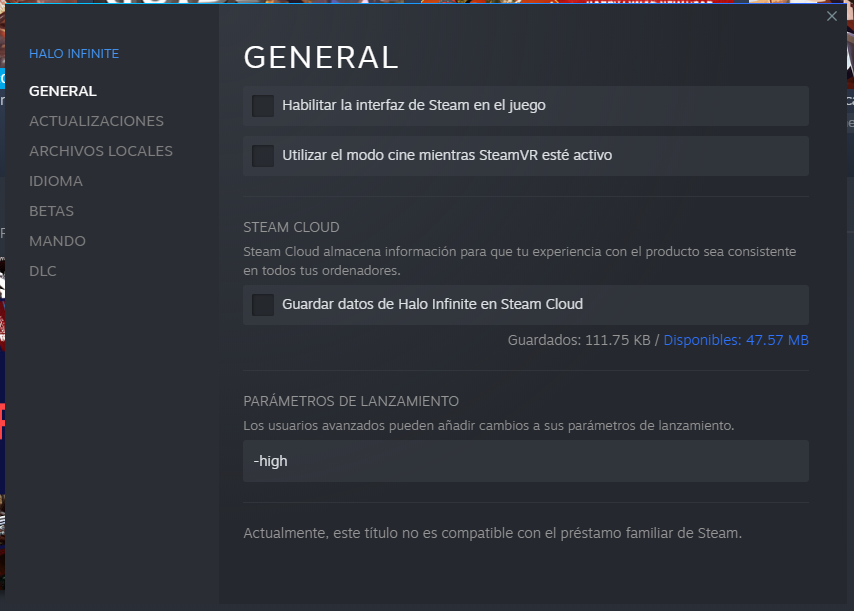Focus the launch parameters field containing -high
This screenshot has width=854, height=611.
point(525,461)
